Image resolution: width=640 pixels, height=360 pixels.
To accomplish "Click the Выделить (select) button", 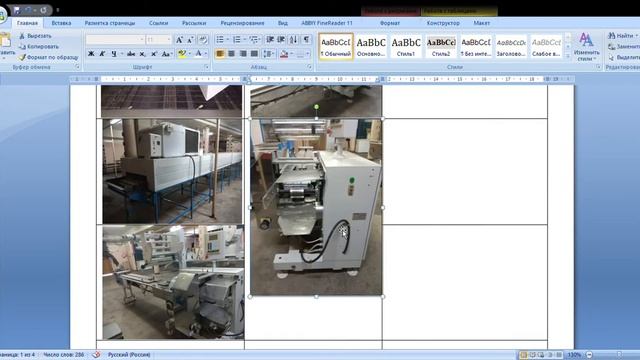I will click(623, 57).
